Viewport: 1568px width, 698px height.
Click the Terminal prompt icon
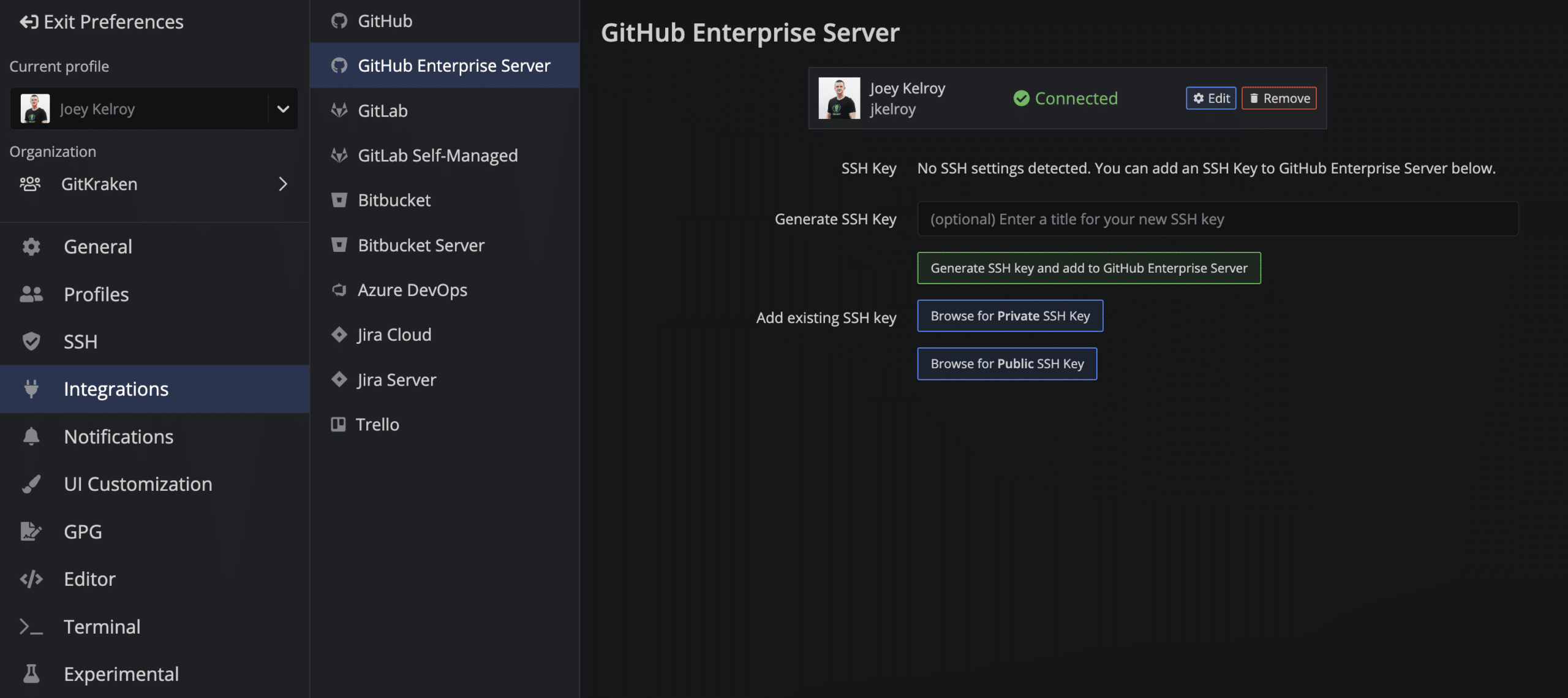tap(31, 626)
